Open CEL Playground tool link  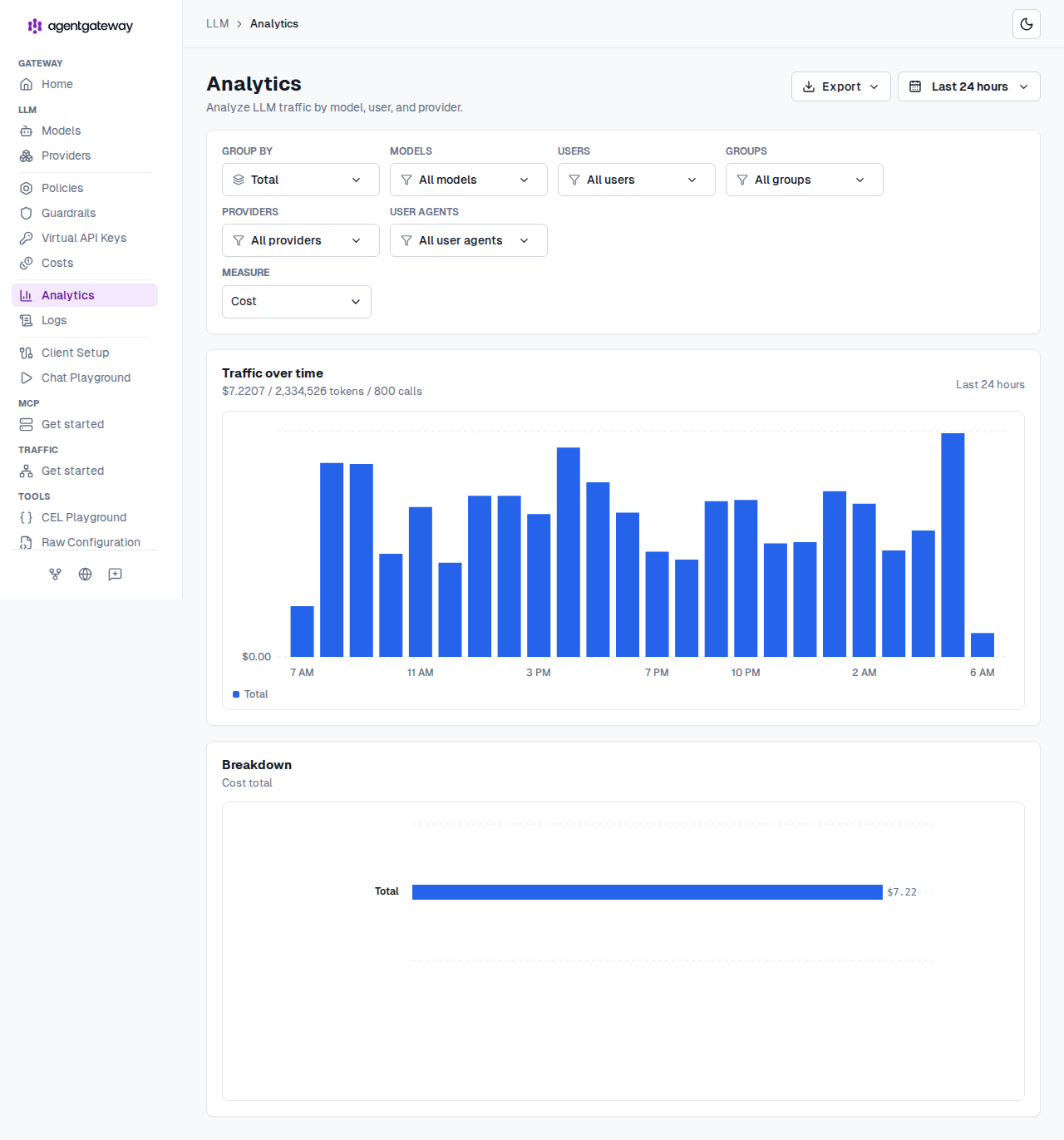(85, 517)
